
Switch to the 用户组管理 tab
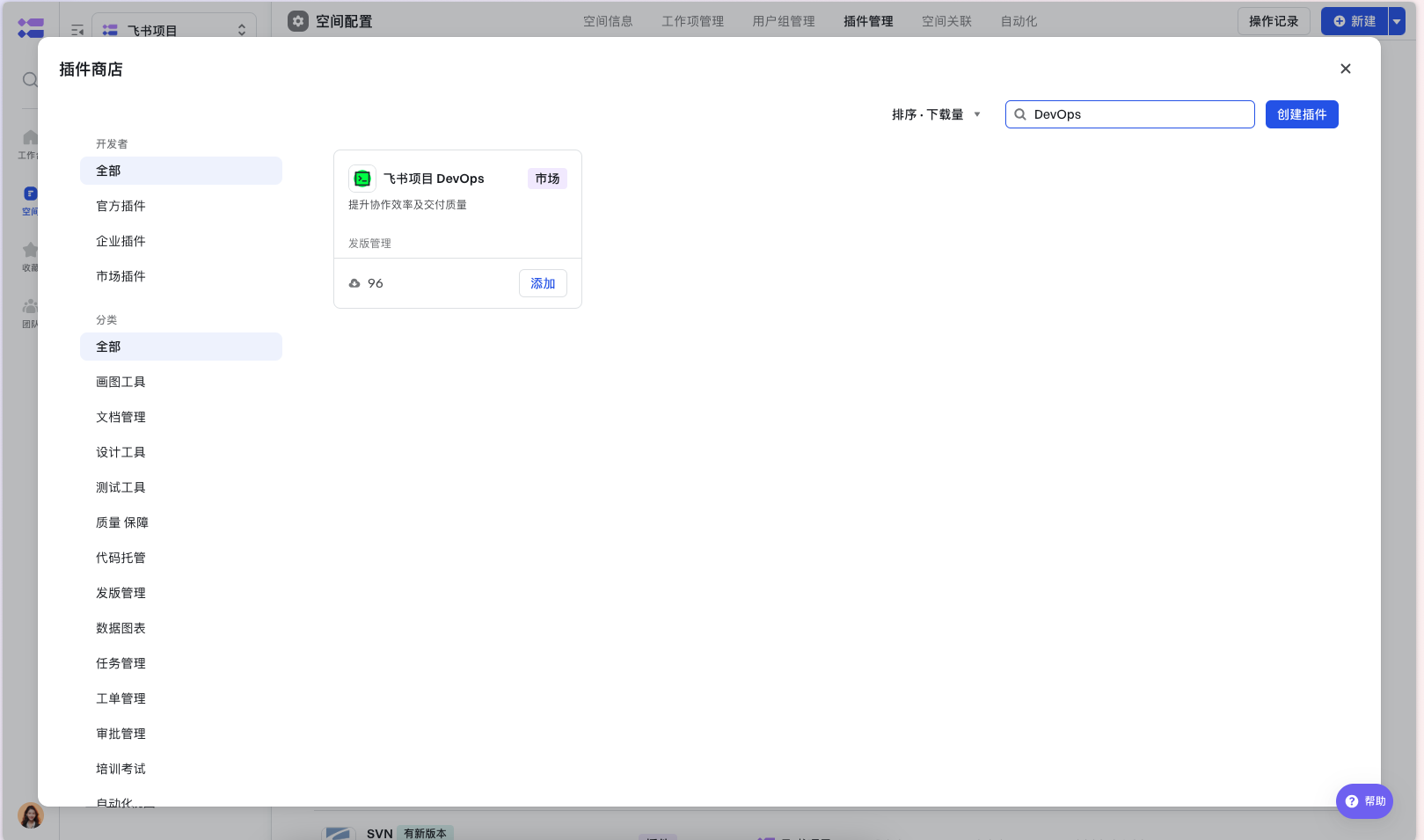(784, 21)
